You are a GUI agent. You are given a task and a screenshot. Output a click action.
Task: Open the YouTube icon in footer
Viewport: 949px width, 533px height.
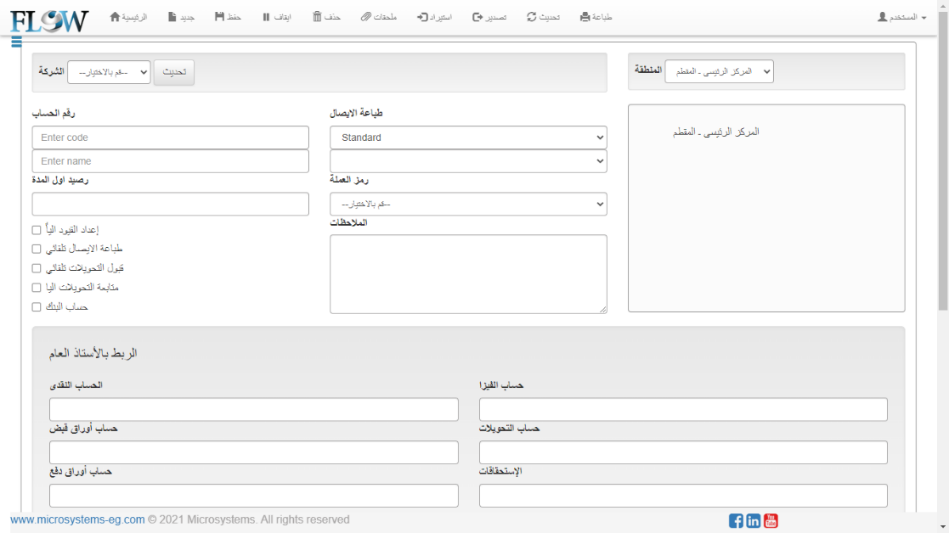[x=770, y=520]
